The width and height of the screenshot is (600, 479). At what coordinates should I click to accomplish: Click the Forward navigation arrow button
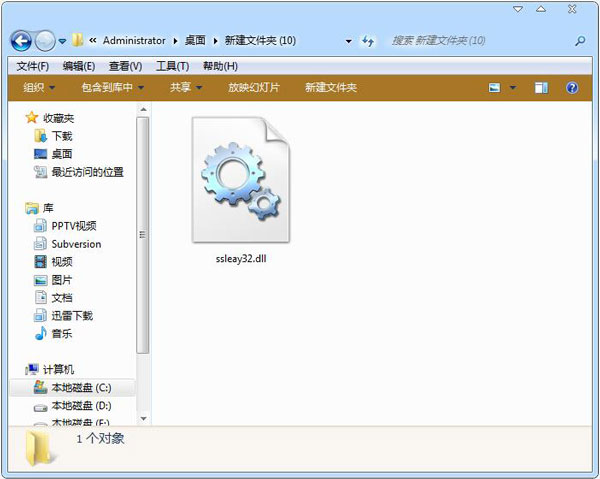45,41
